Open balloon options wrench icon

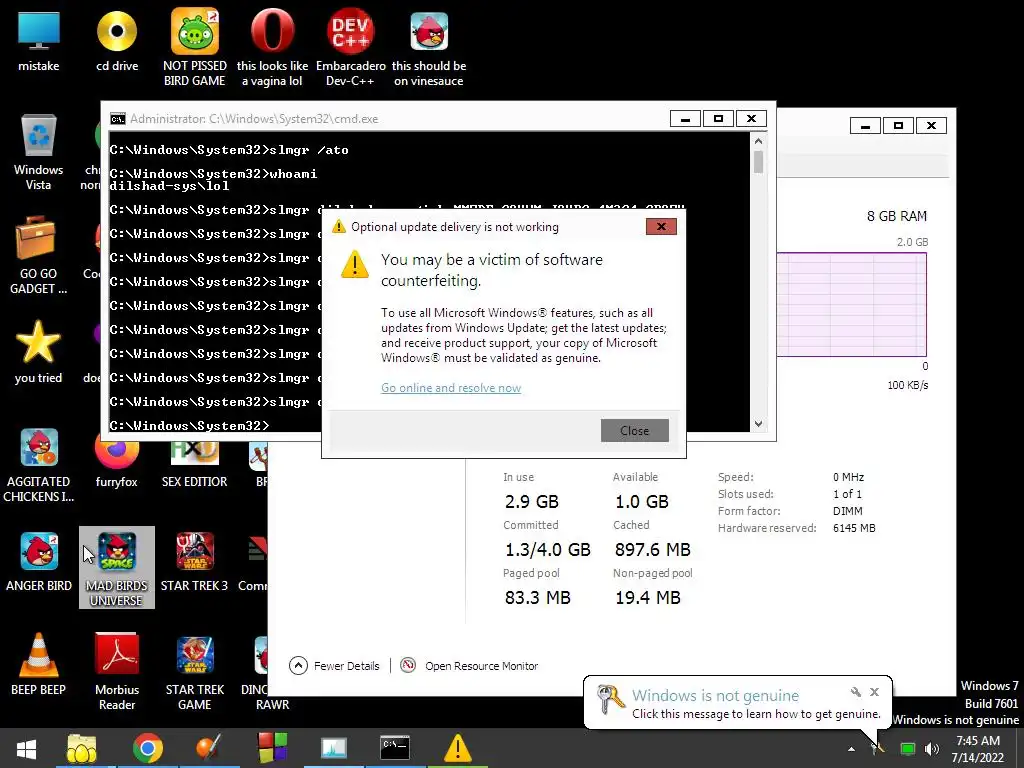(x=856, y=692)
